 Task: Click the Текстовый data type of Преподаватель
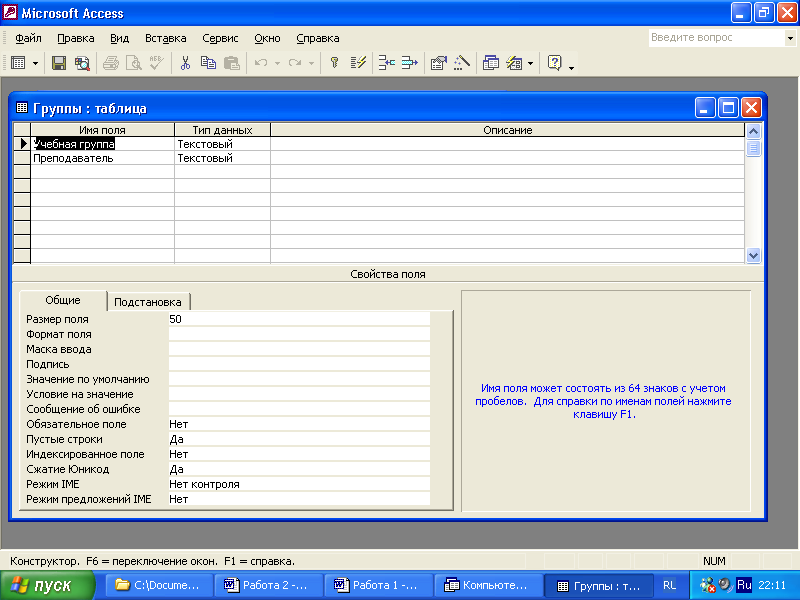222,158
